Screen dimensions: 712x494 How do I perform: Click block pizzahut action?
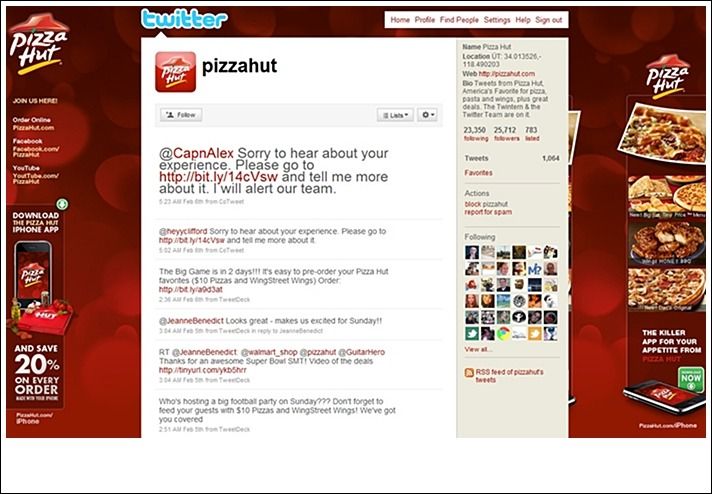[x=486, y=204]
